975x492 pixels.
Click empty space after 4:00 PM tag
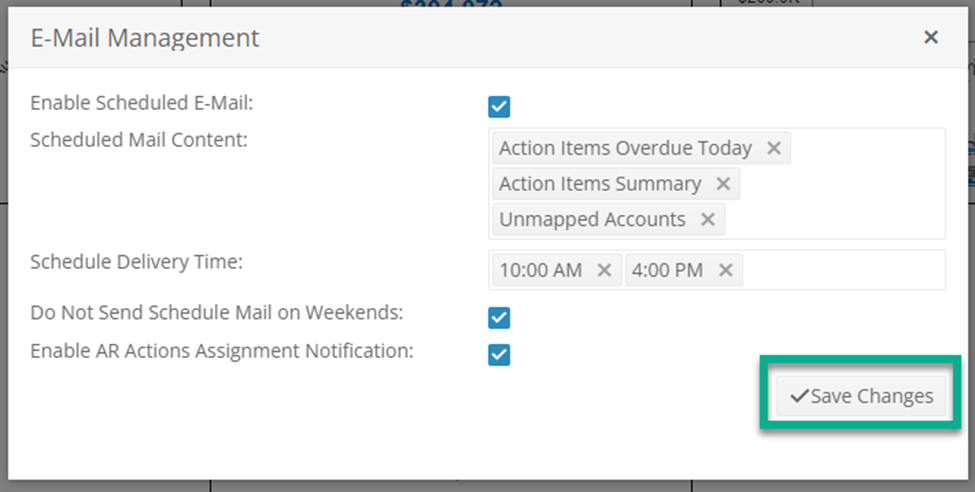843,270
